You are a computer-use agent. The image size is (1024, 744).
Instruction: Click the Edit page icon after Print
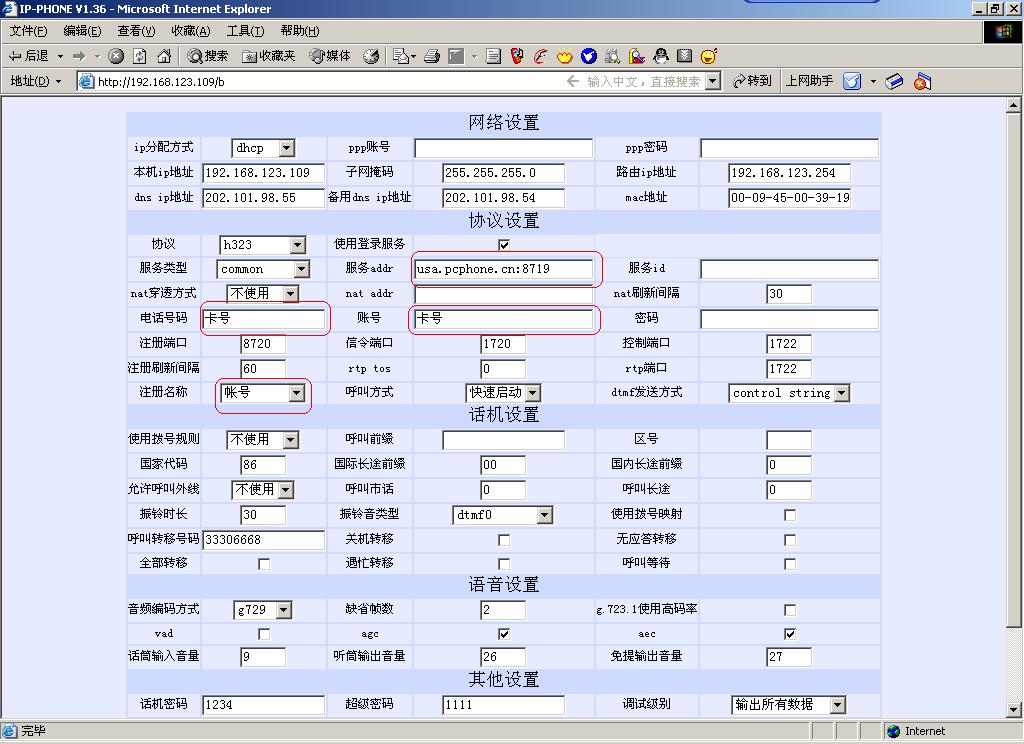tap(456, 56)
